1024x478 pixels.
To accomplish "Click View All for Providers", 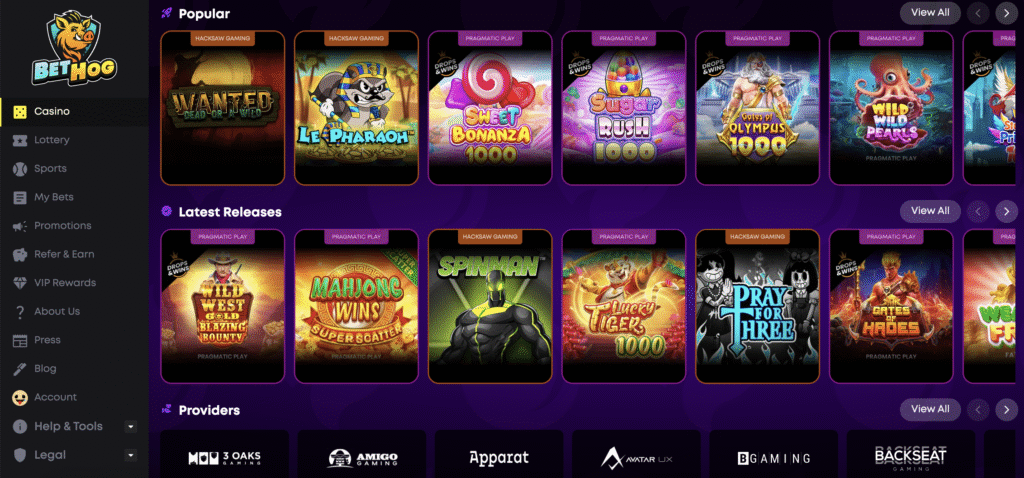I will 930,409.
